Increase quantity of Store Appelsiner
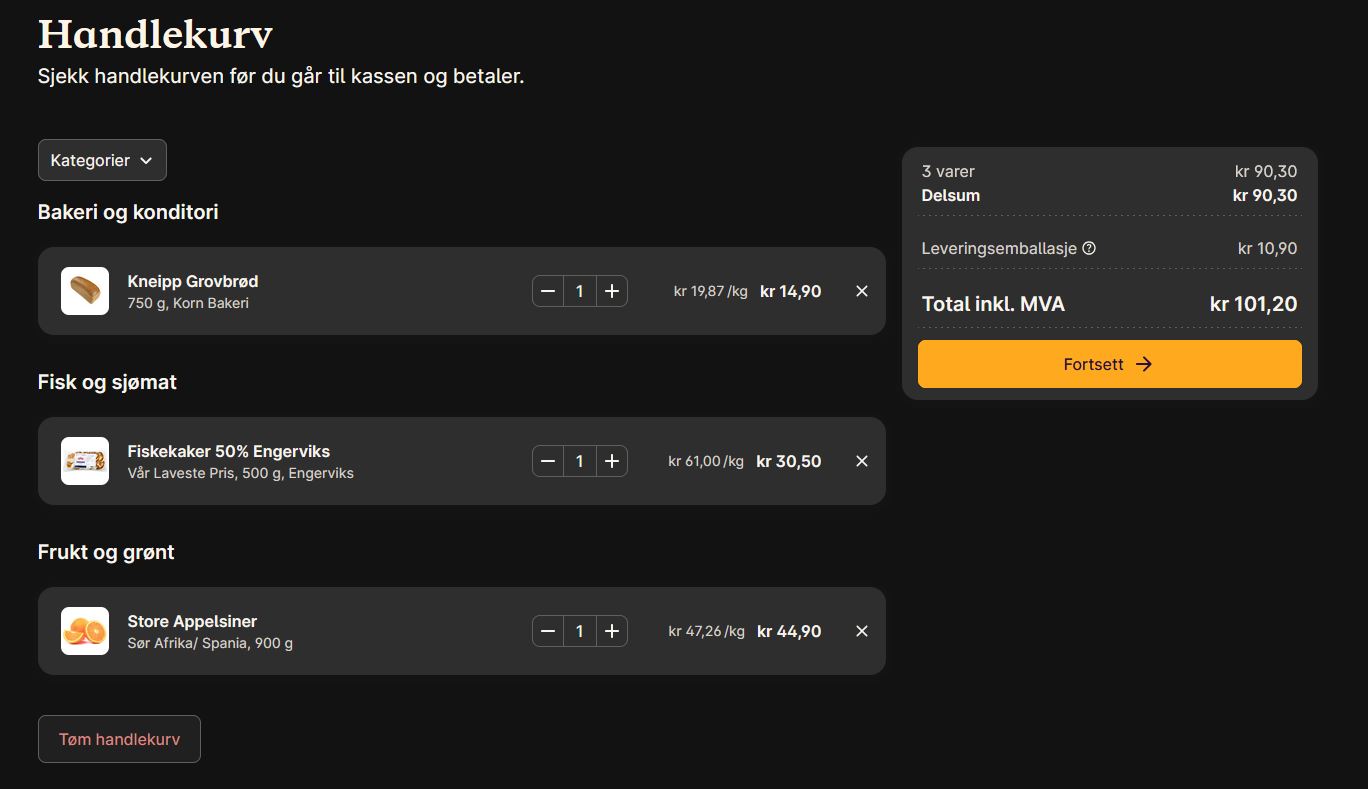The height and width of the screenshot is (789, 1368). (x=612, y=631)
